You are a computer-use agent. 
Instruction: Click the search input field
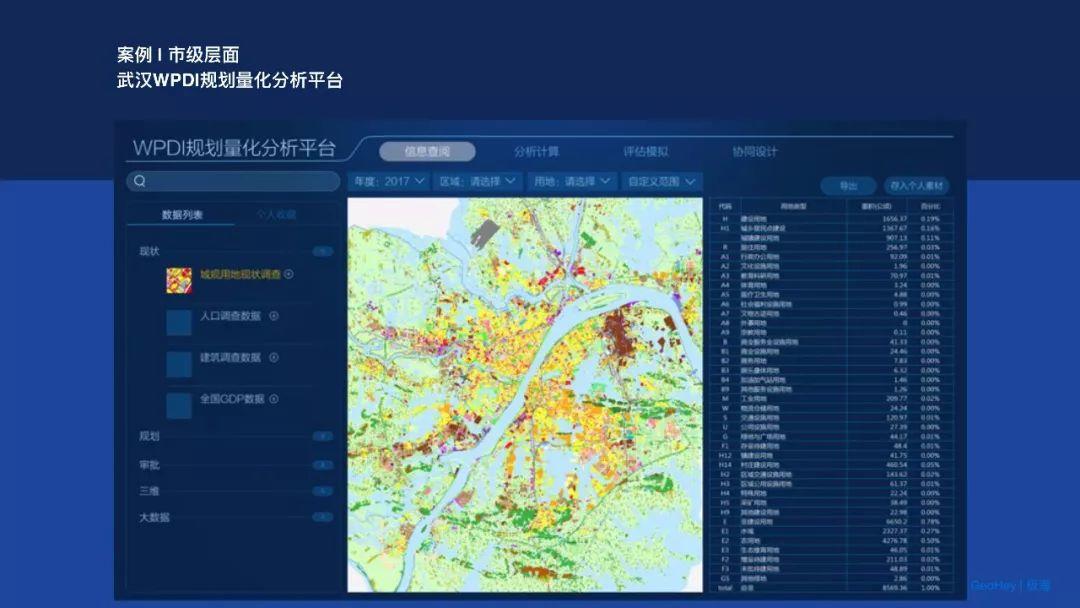click(x=233, y=181)
